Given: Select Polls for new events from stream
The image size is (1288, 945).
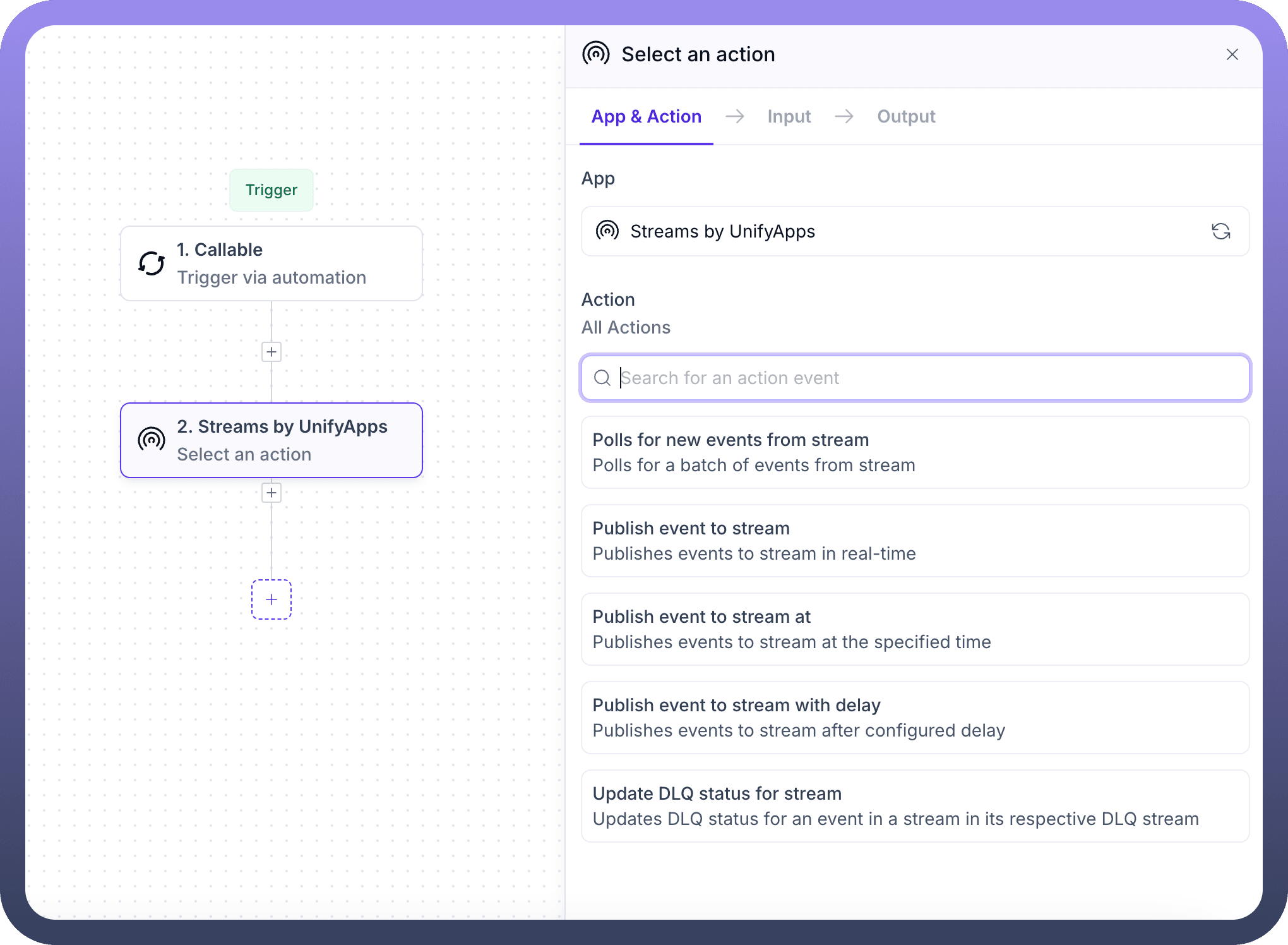Looking at the screenshot, I should (x=914, y=452).
